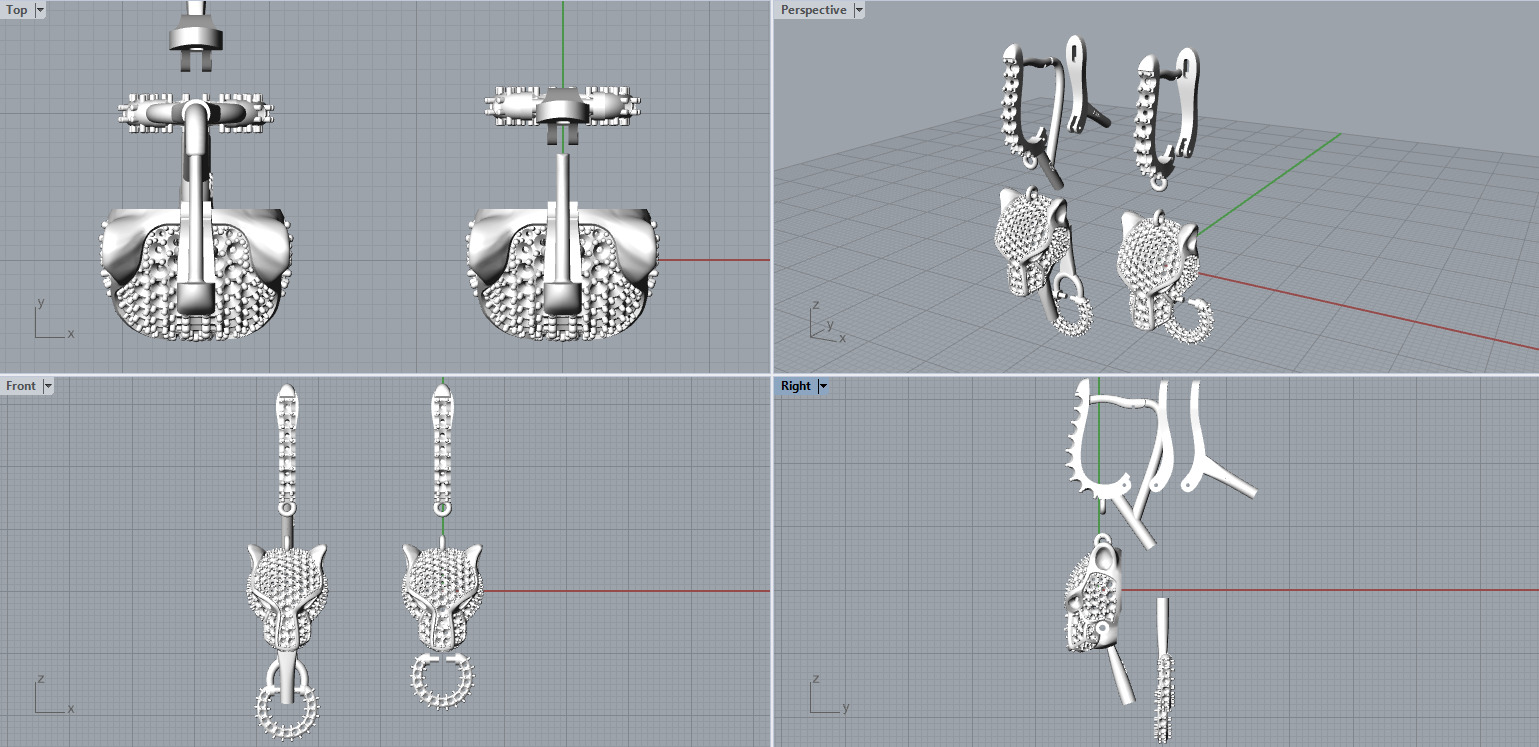Activate the Top viewport title label
Image resolution: width=1539 pixels, height=747 pixels.
17,10
